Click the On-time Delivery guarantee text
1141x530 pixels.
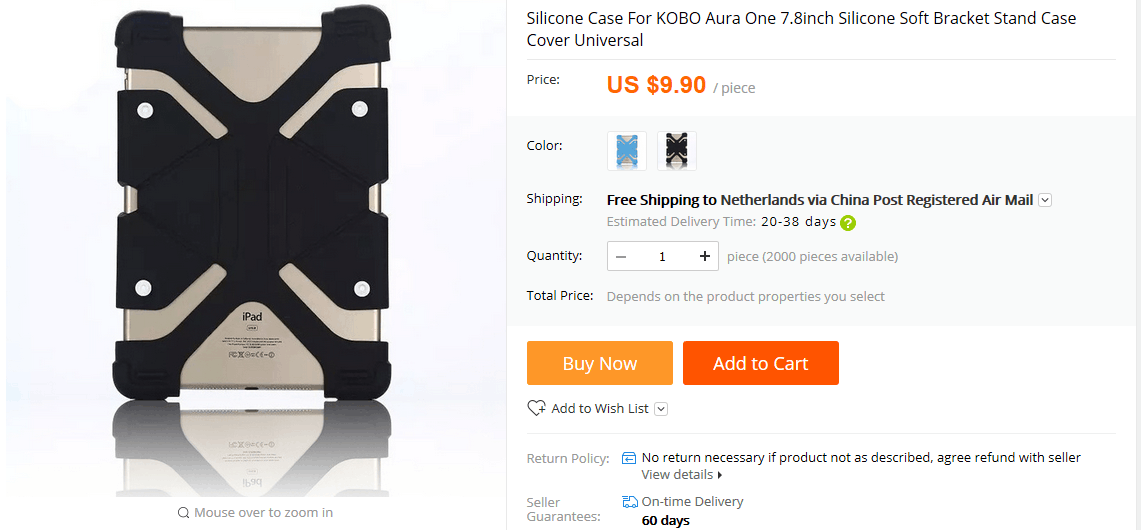pos(692,502)
